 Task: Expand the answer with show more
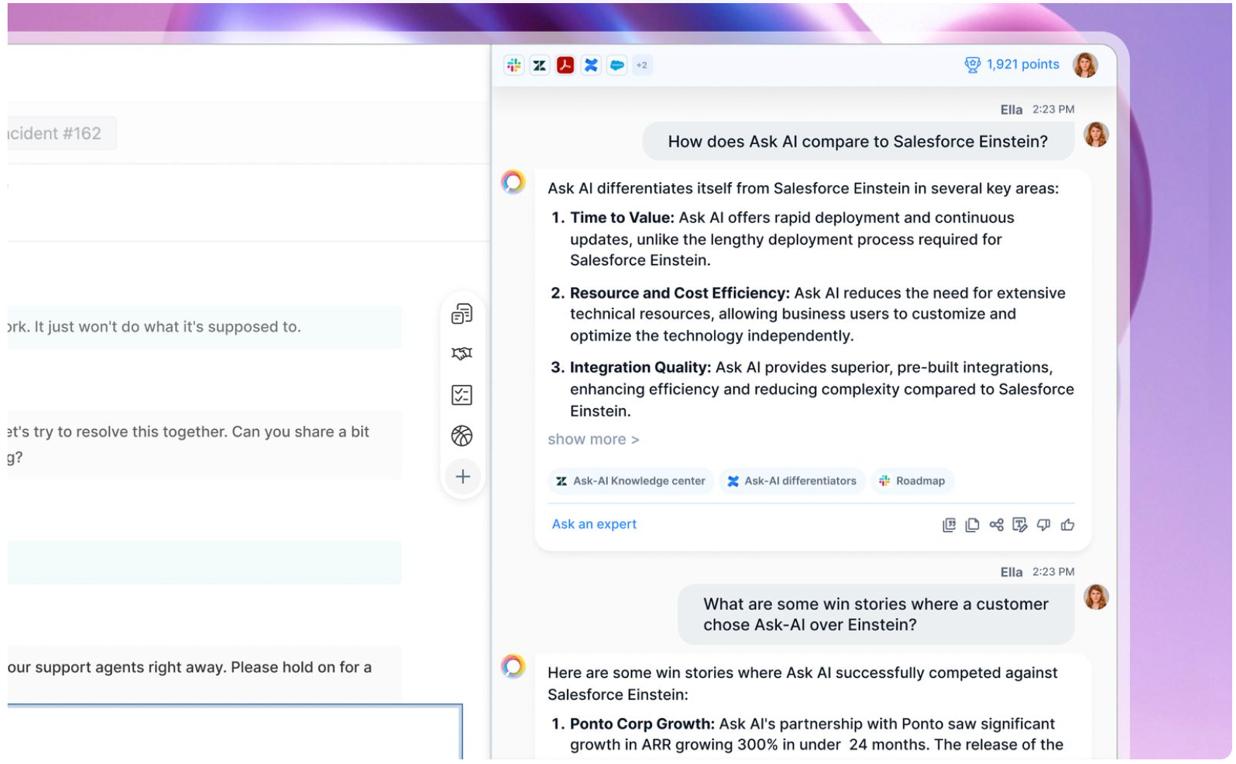click(593, 439)
